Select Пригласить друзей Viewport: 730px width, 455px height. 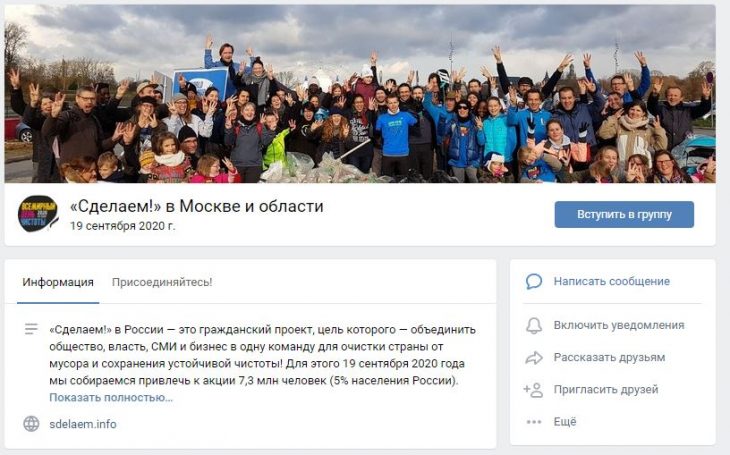[x=606, y=389]
